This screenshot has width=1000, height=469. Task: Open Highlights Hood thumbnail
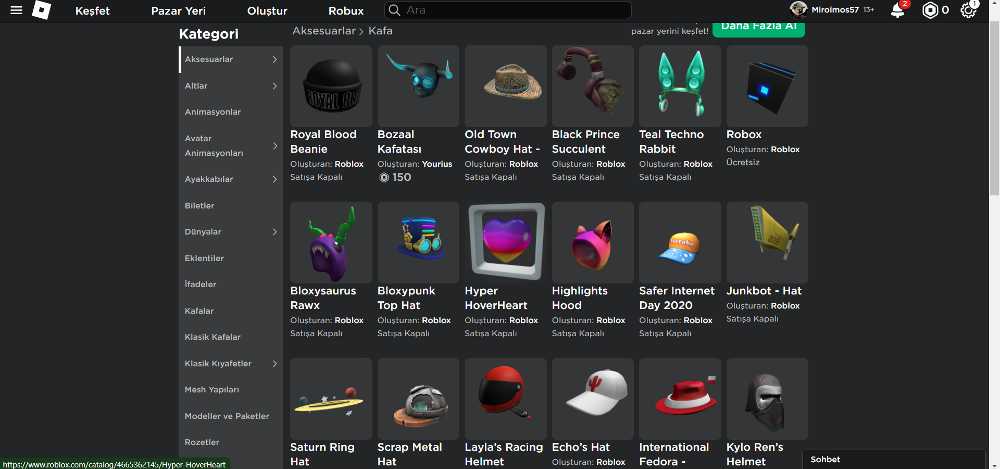click(x=593, y=242)
